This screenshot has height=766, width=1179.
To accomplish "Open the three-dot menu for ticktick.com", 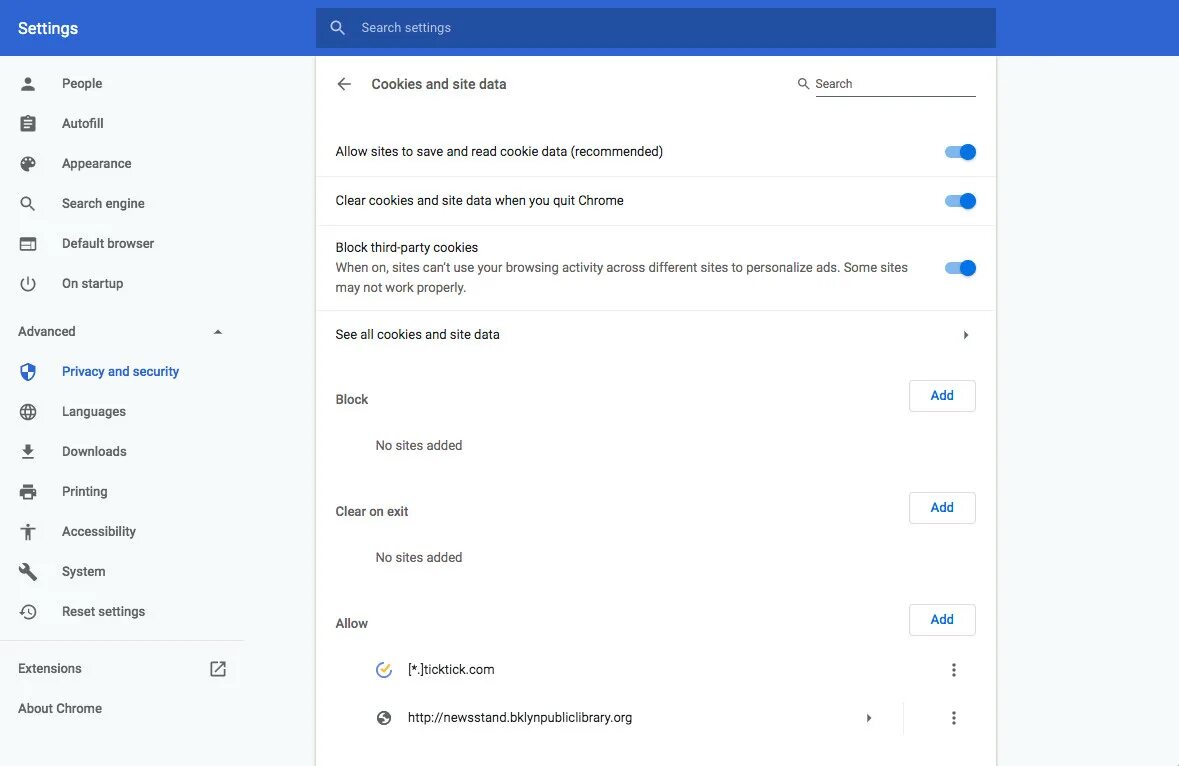I will [x=954, y=670].
